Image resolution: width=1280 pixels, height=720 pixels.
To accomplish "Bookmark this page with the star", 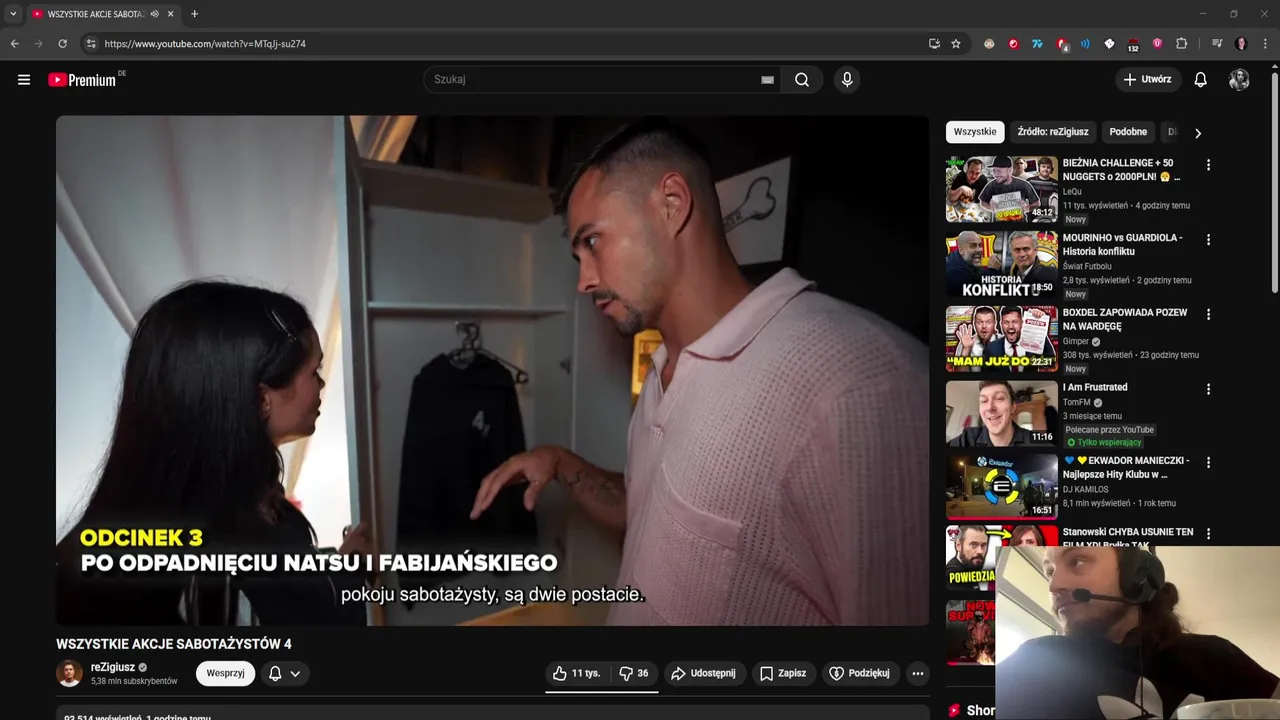I will (956, 44).
